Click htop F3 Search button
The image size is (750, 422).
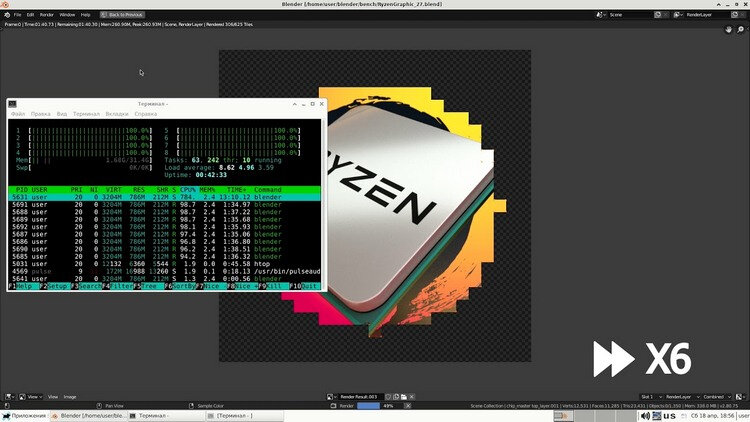pyautogui.click(x=87, y=286)
